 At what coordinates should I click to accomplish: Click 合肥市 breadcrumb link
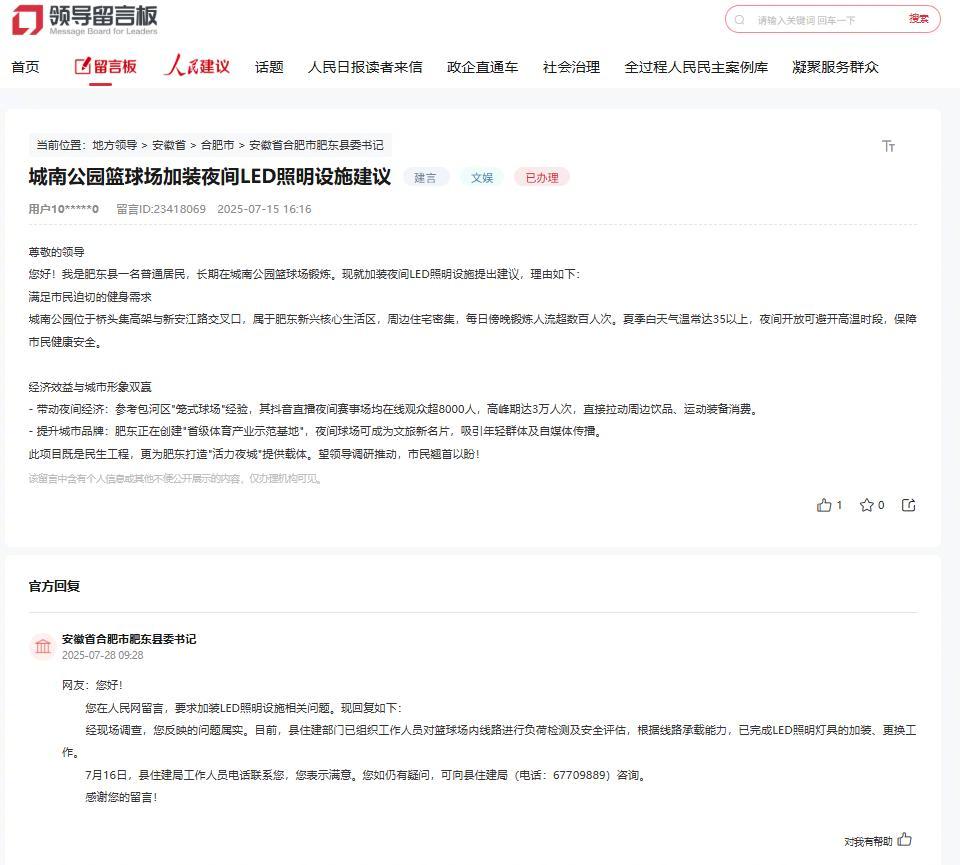[217, 145]
